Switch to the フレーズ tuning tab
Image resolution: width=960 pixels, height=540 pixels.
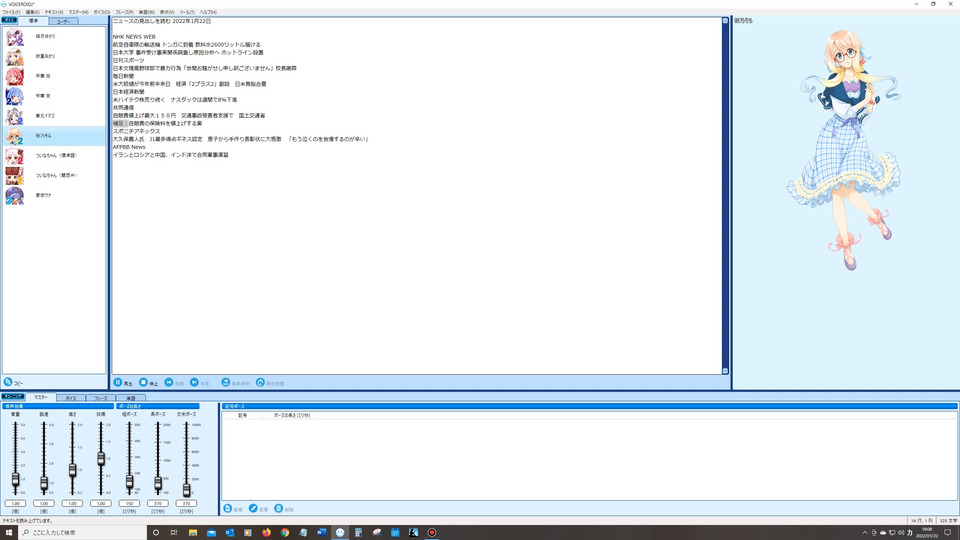pos(101,398)
